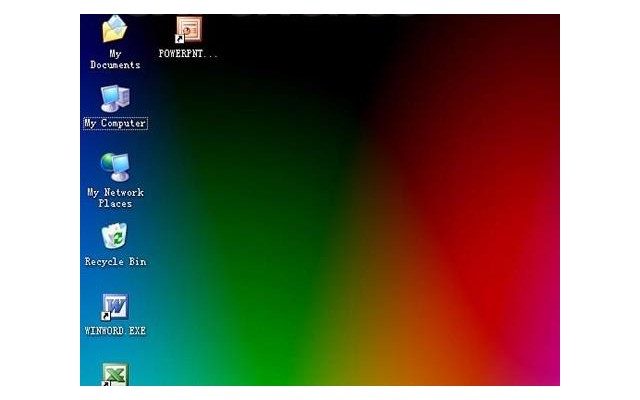Select the POWERPNT PowerPoint shortcut icon

[x=189, y=29]
